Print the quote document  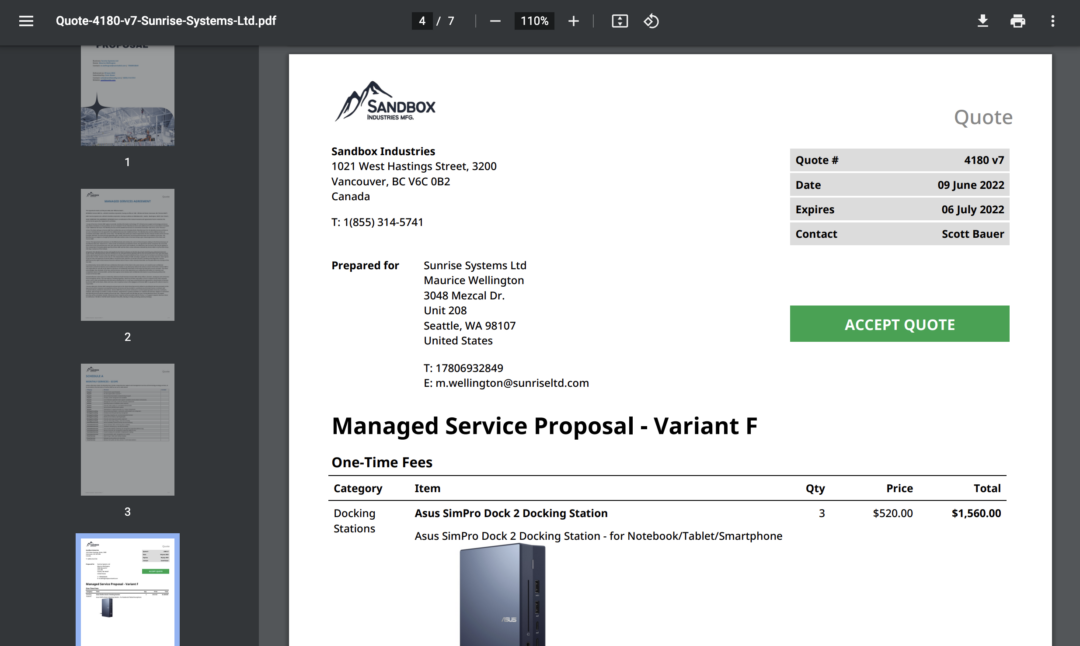[x=1017, y=21]
